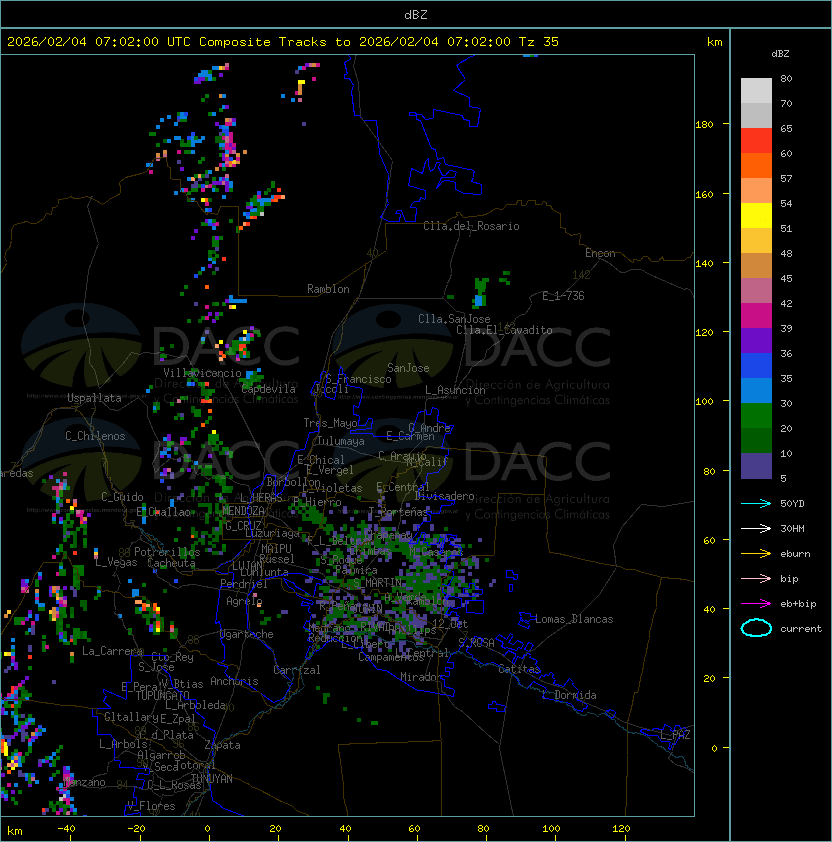Viewport: 832px width, 842px height.
Task: Click the La_Carrera map label
Action: pos(113,651)
